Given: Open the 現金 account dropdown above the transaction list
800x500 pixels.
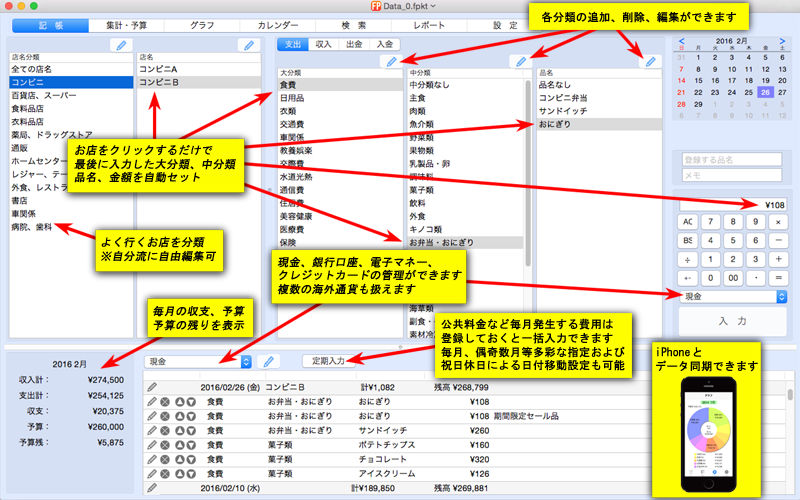Looking at the screenshot, I should click(198, 362).
